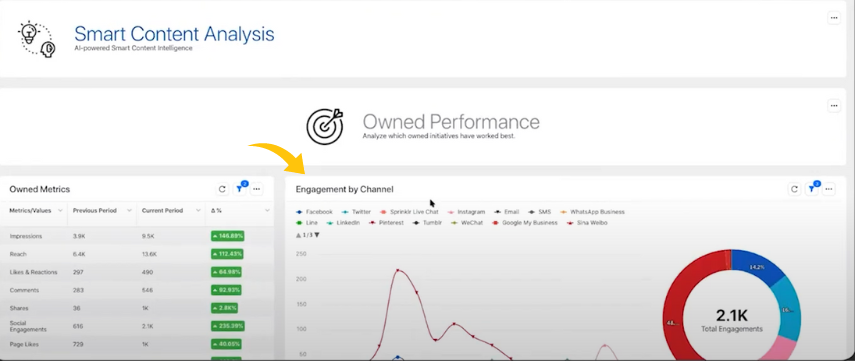Open the Engagement by Channel filter
The height and width of the screenshot is (361, 855).
click(x=812, y=189)
